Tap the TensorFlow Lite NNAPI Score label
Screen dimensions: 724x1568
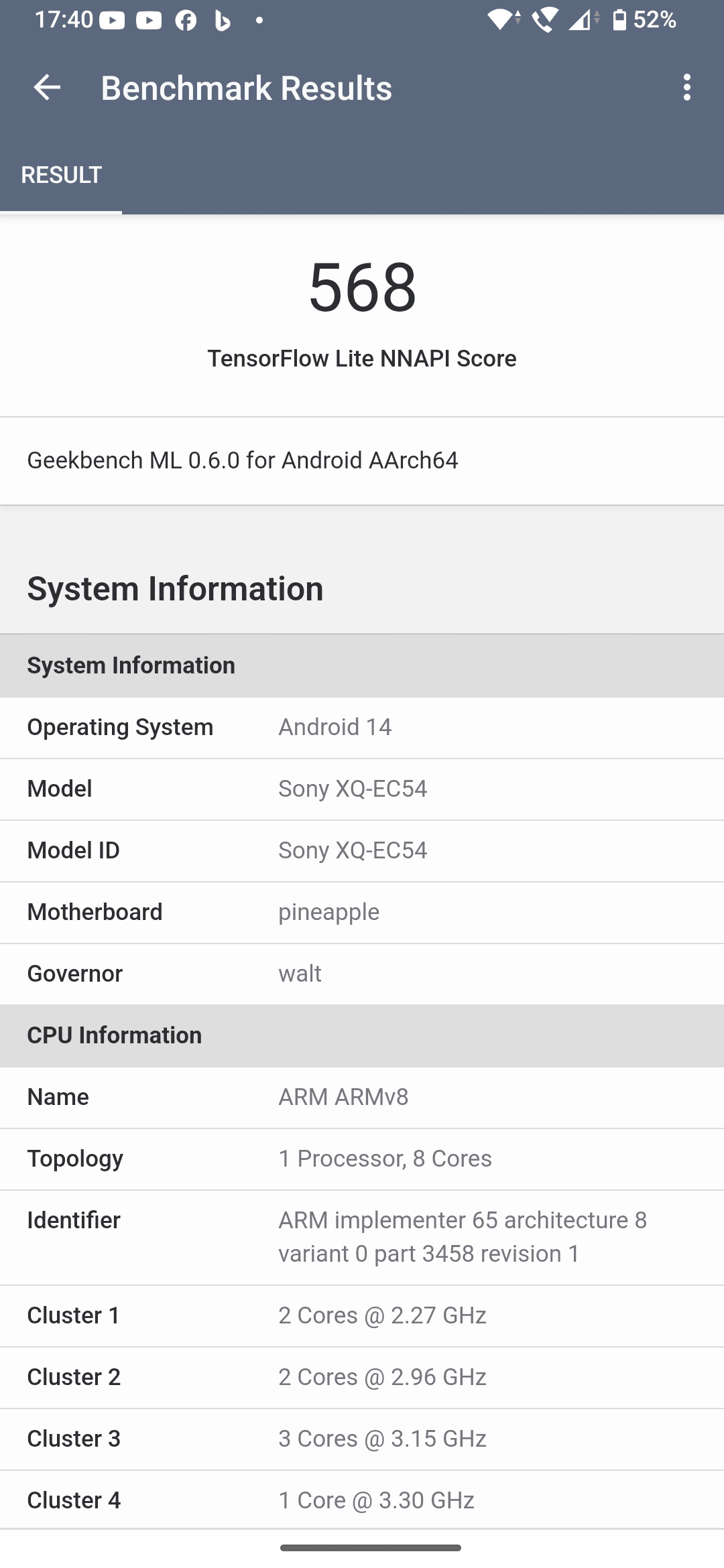coord(362,358)
